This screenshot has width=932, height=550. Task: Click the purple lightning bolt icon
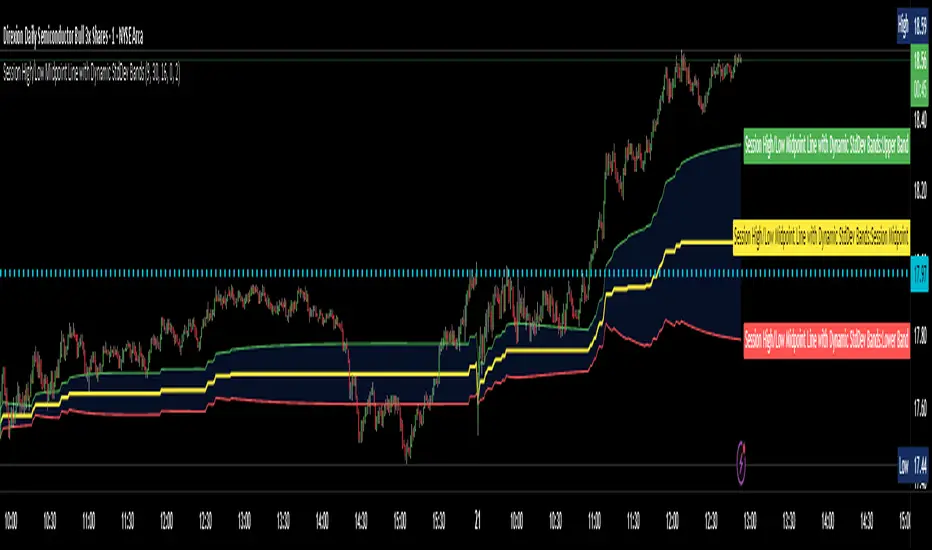click(x=741, y=462)
